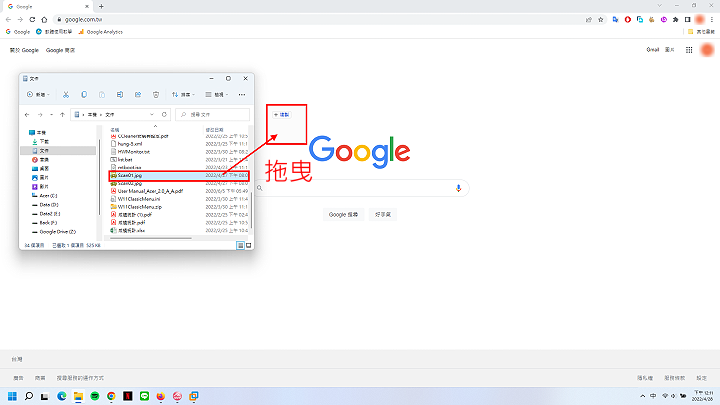This screenshot has width=720, height=405.
Task: Click the Google account avatar on page
Action: click(x=708, y=50)
